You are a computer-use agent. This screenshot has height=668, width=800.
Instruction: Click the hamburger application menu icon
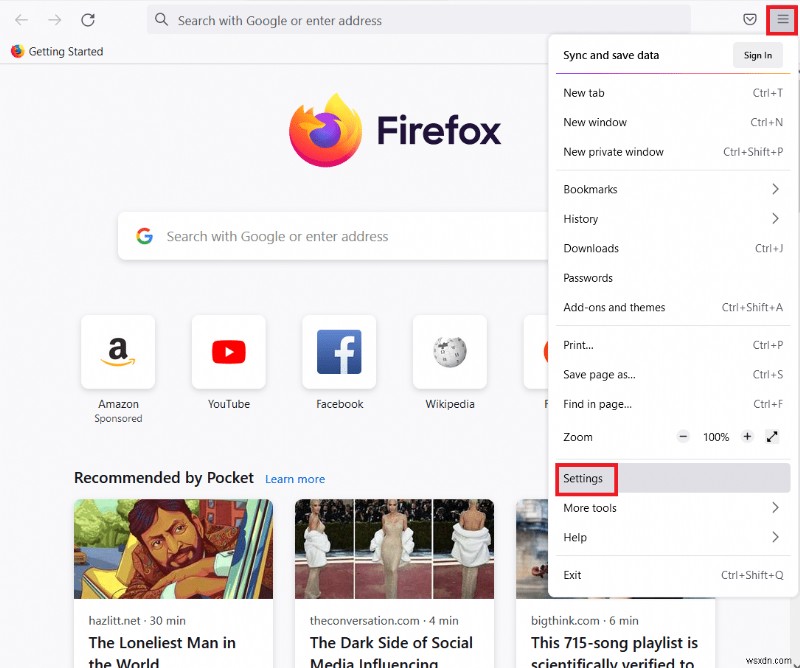[781, 20]
